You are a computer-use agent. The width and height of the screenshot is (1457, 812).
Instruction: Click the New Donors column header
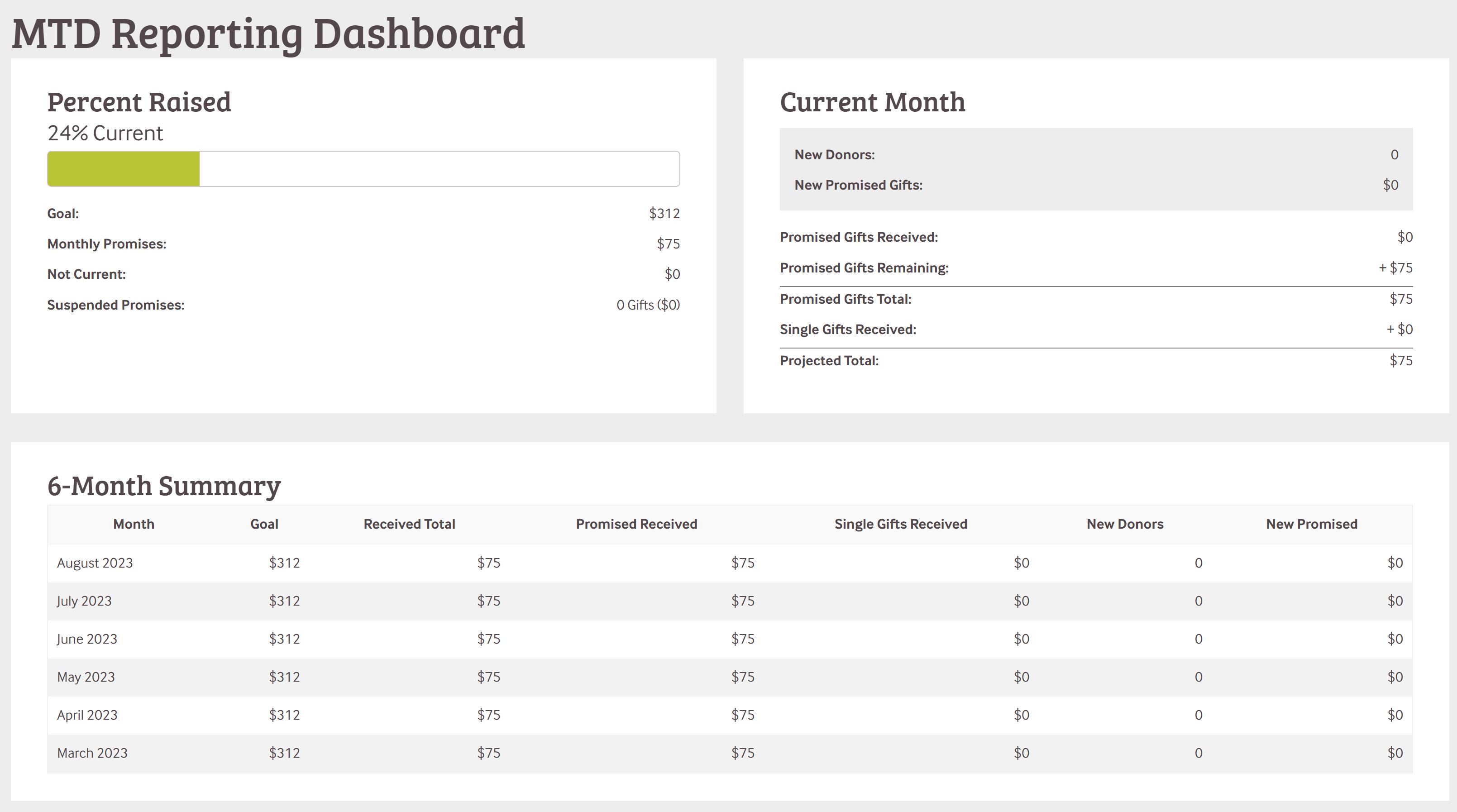tap(1124, 524)
